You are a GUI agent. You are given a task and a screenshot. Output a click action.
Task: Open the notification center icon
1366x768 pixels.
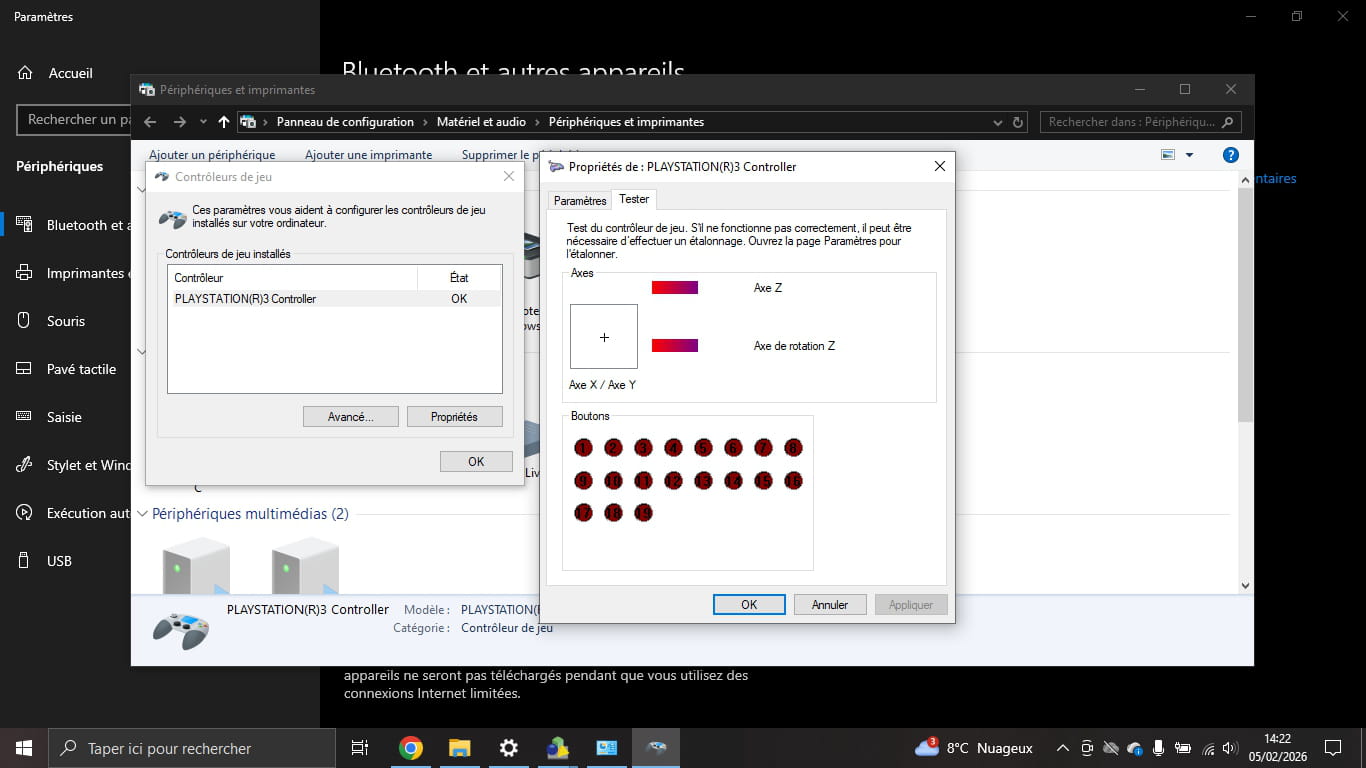(1332, 748)
